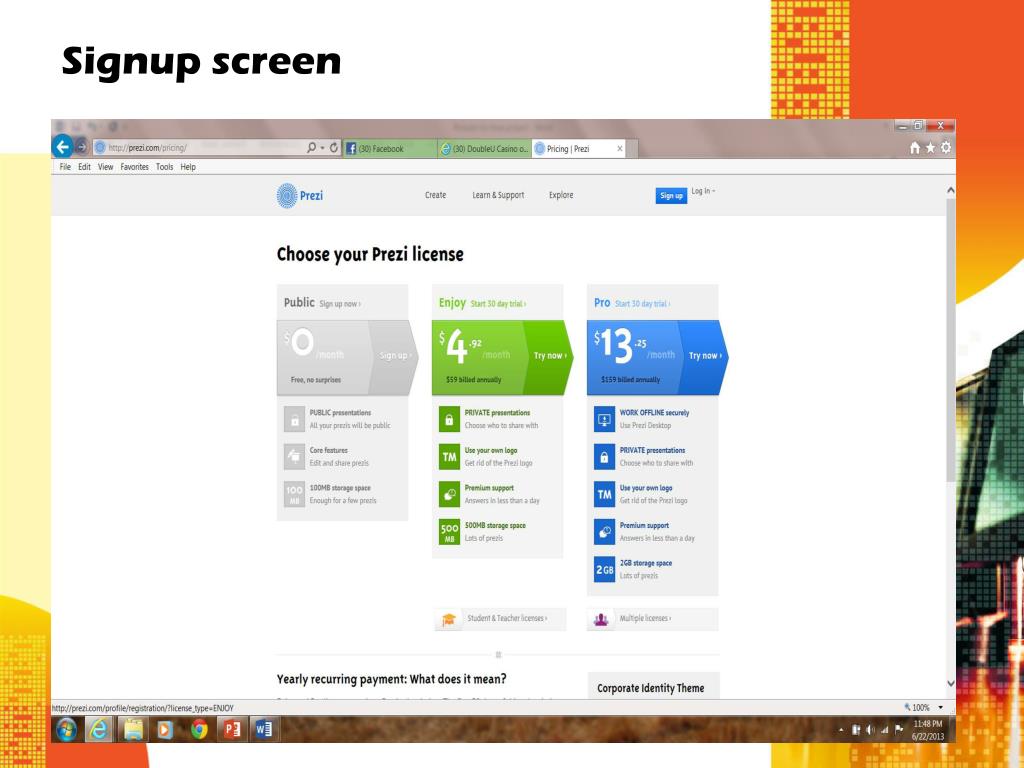The height and width of the screenshot is (768, 1024).
Task: Click Pro Start 30 day trial link
Action: [643, 304]
